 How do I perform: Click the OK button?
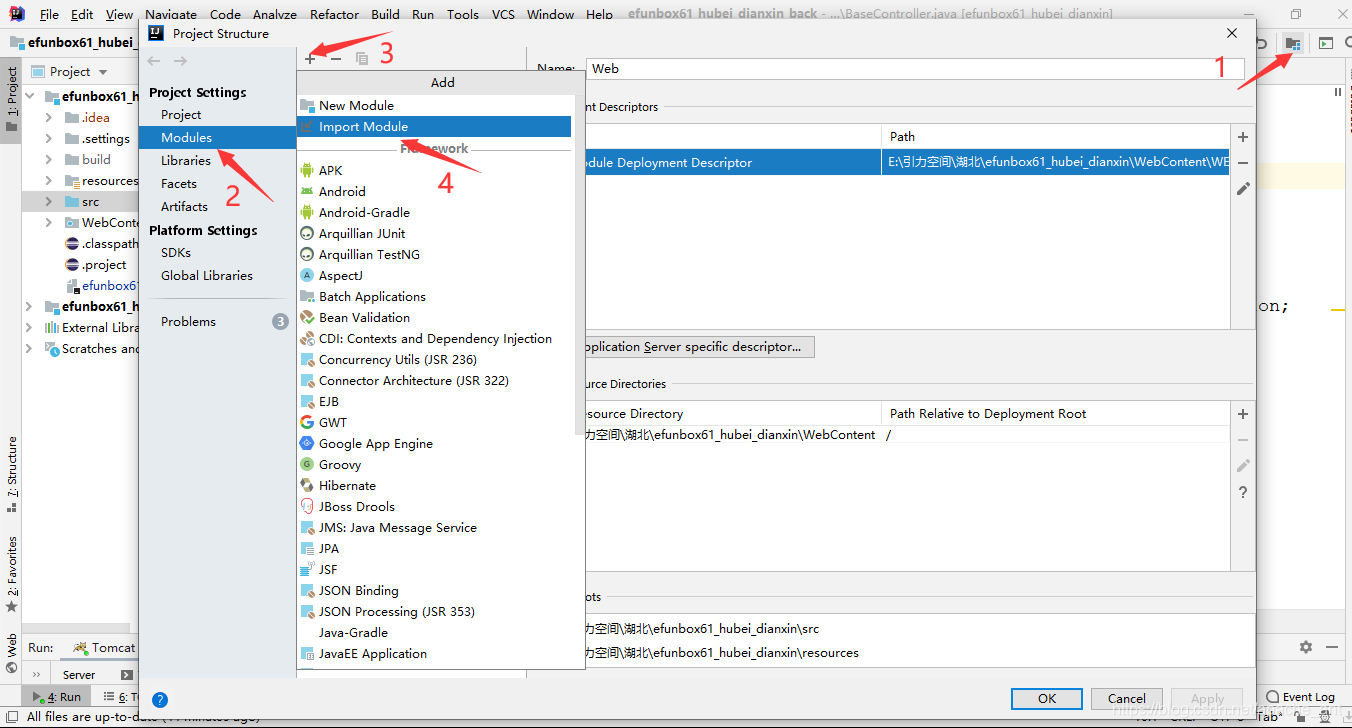point(1046,699)
